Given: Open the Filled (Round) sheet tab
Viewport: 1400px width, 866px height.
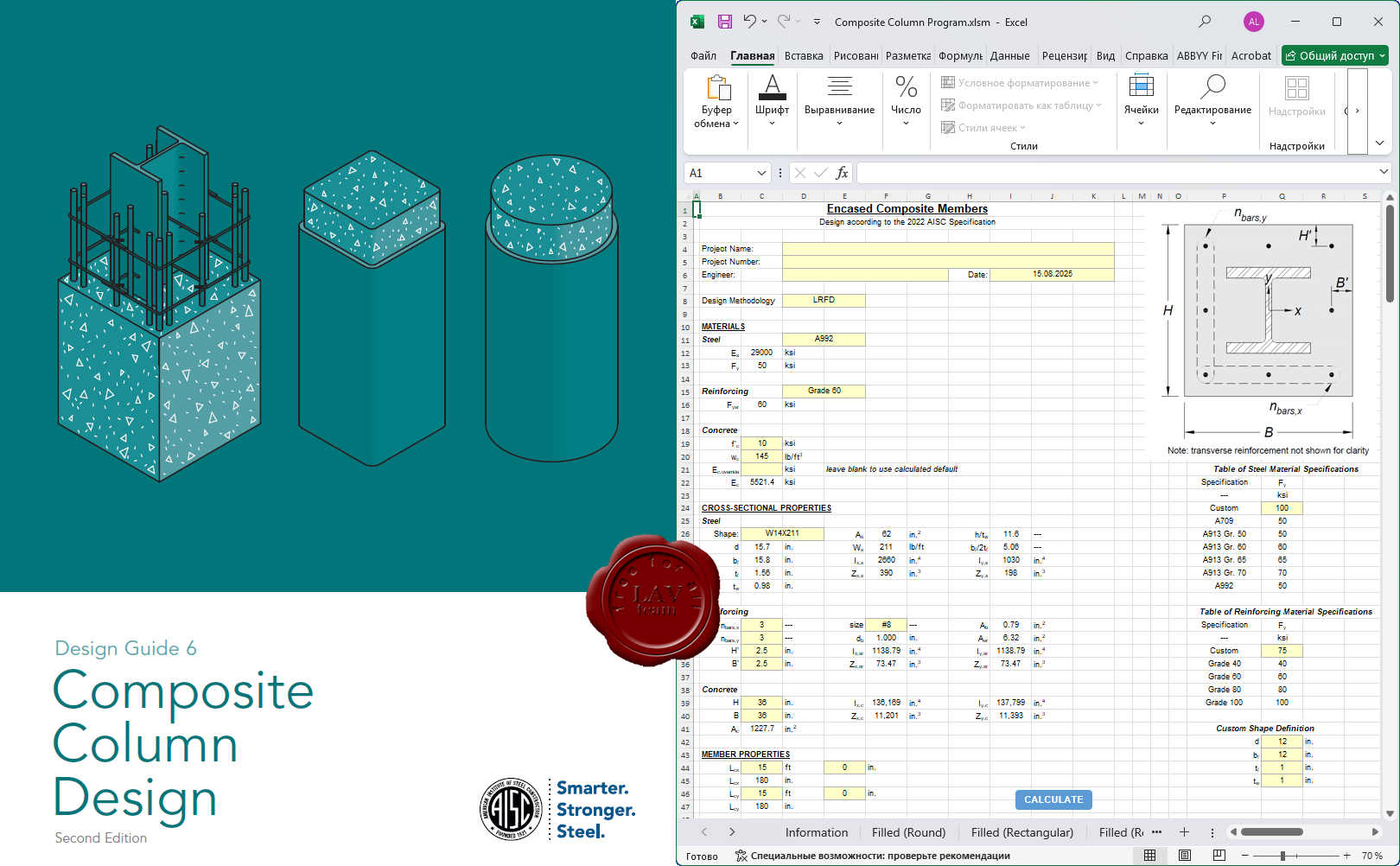Looking at the screenshot, I should click(x=908, y=832).
